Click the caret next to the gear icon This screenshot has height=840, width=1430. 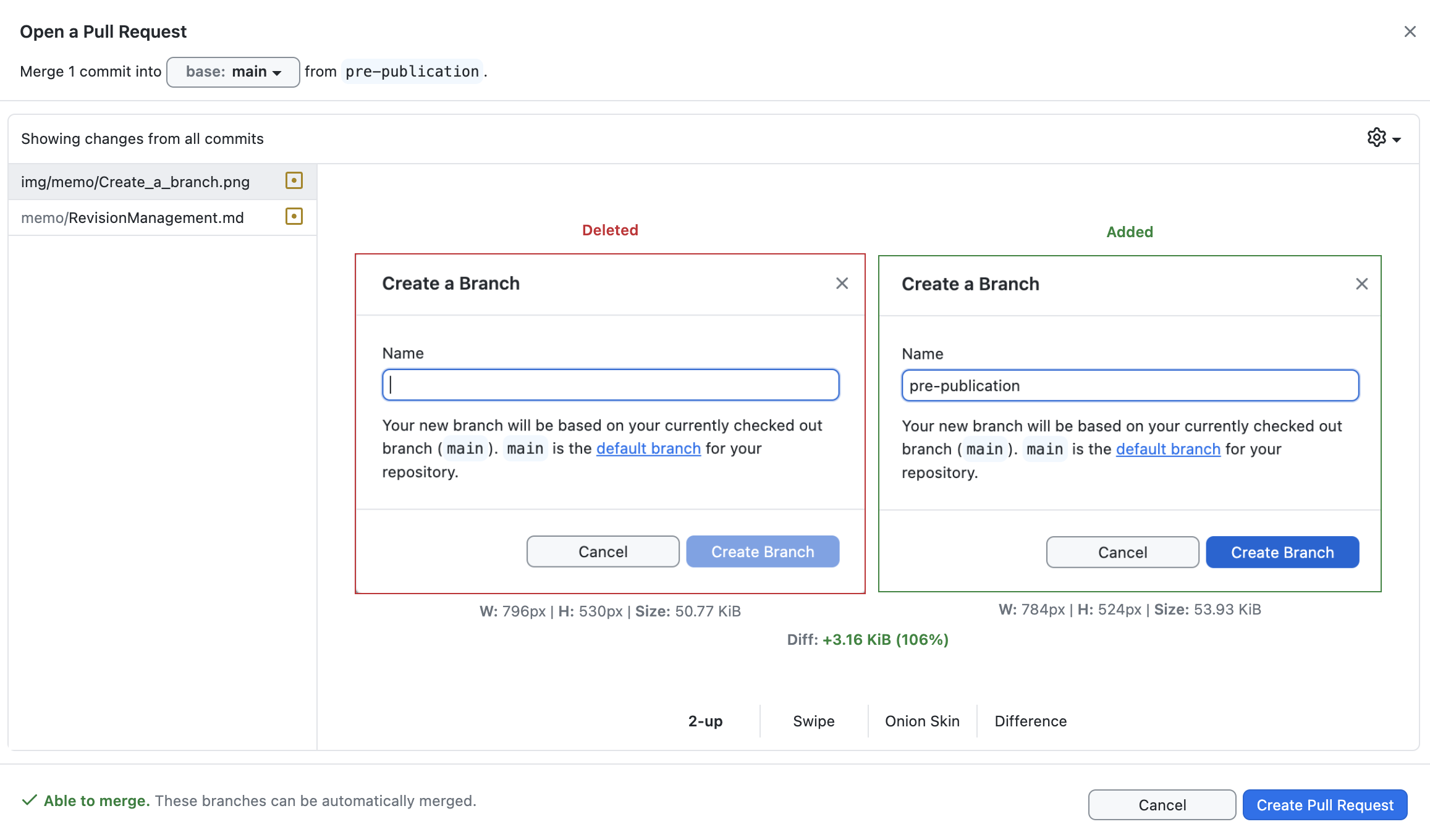[1397, 140]
